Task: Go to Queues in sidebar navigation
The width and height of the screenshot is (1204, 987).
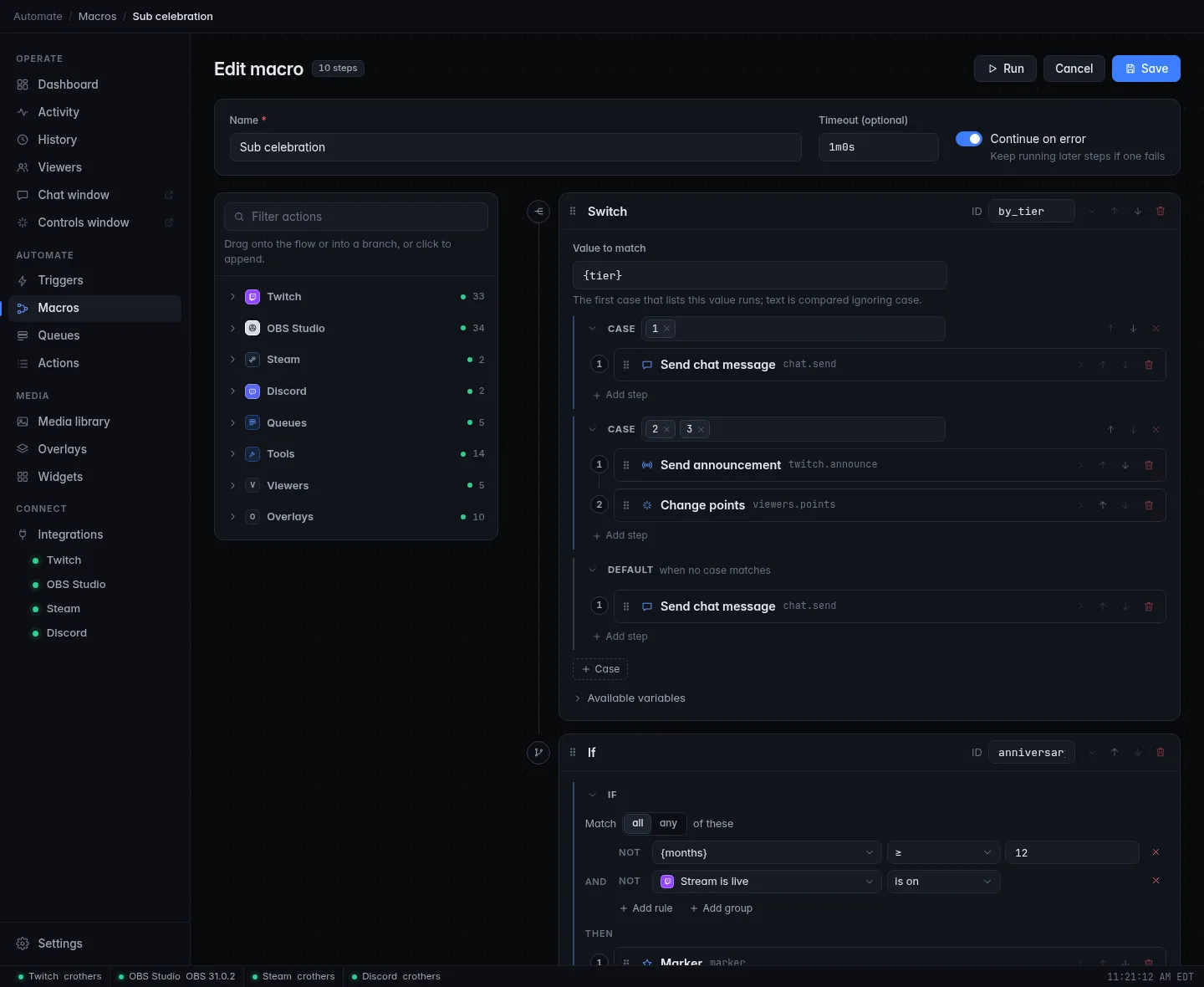Action: (94, 335)
